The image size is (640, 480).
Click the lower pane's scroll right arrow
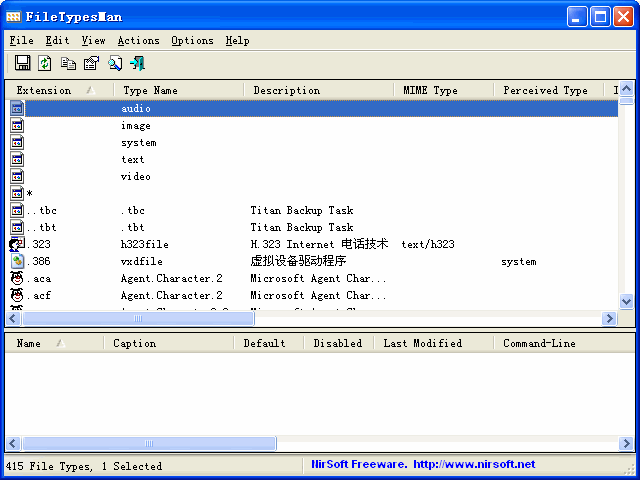pyautogui.click(x=626, y=443)
